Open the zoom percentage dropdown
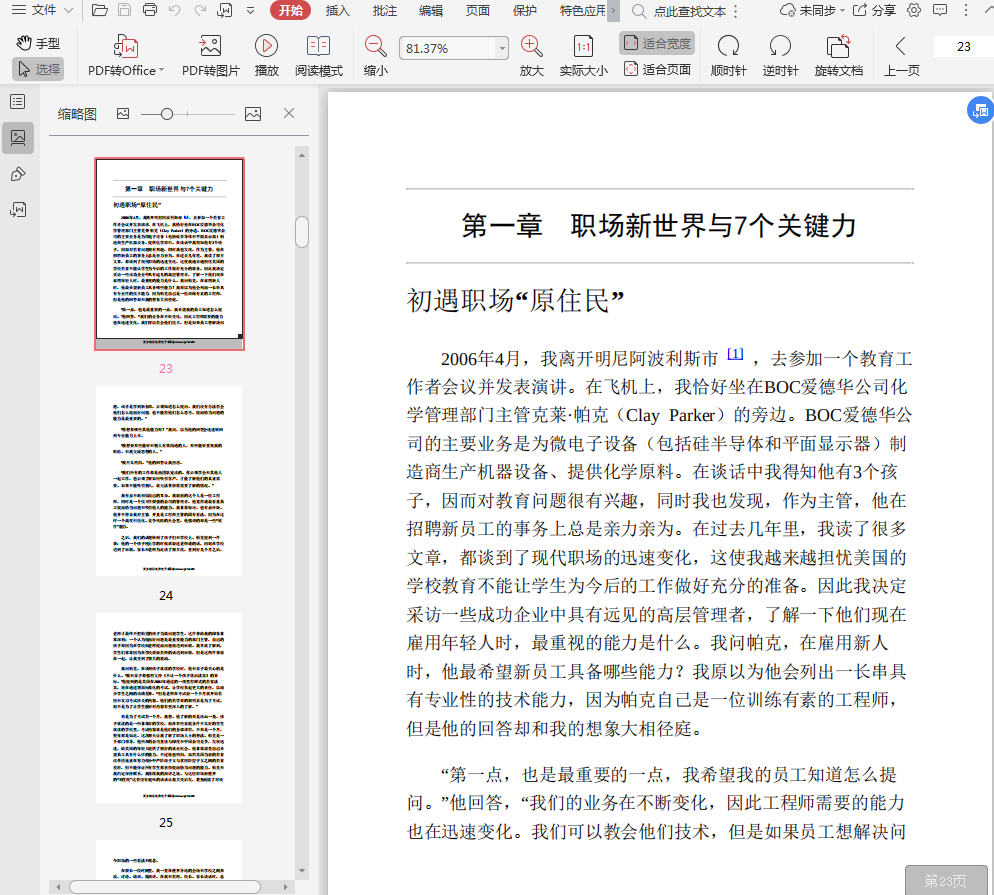The height and width of the screenshot is (895, 994). coord(502,48)
